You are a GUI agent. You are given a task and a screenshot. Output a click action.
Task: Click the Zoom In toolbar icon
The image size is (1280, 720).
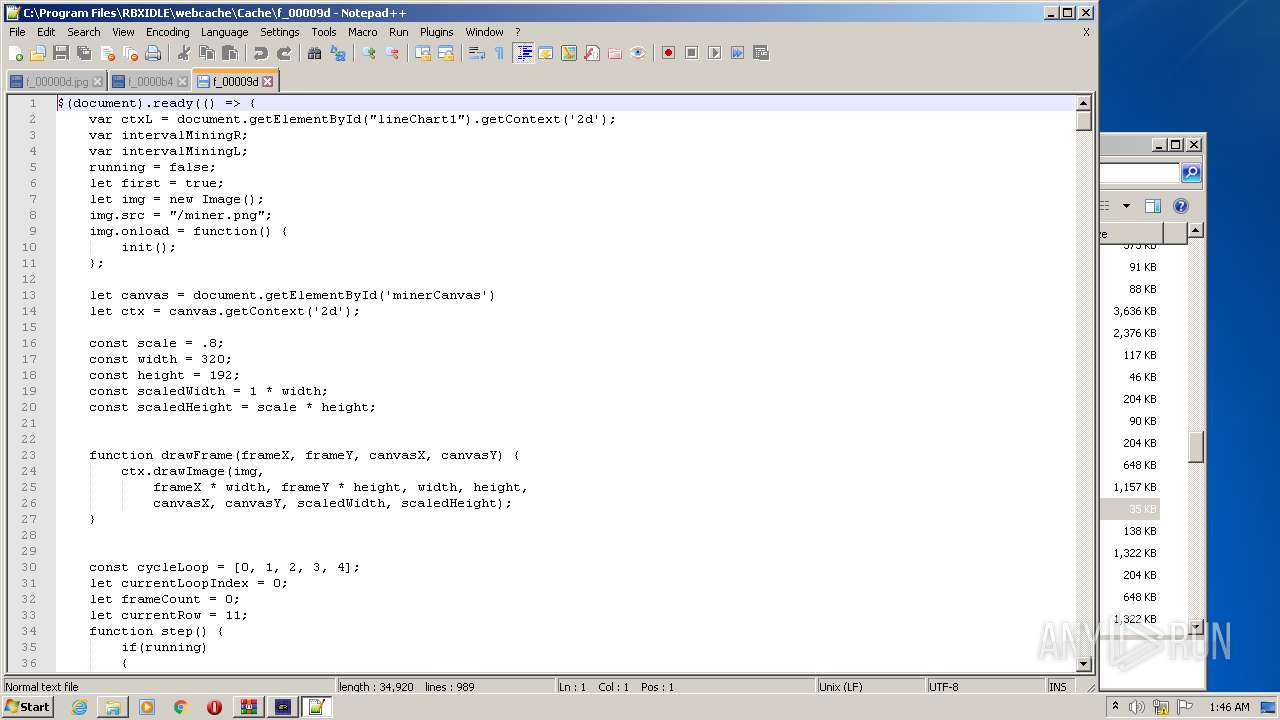tap(368, 53)
